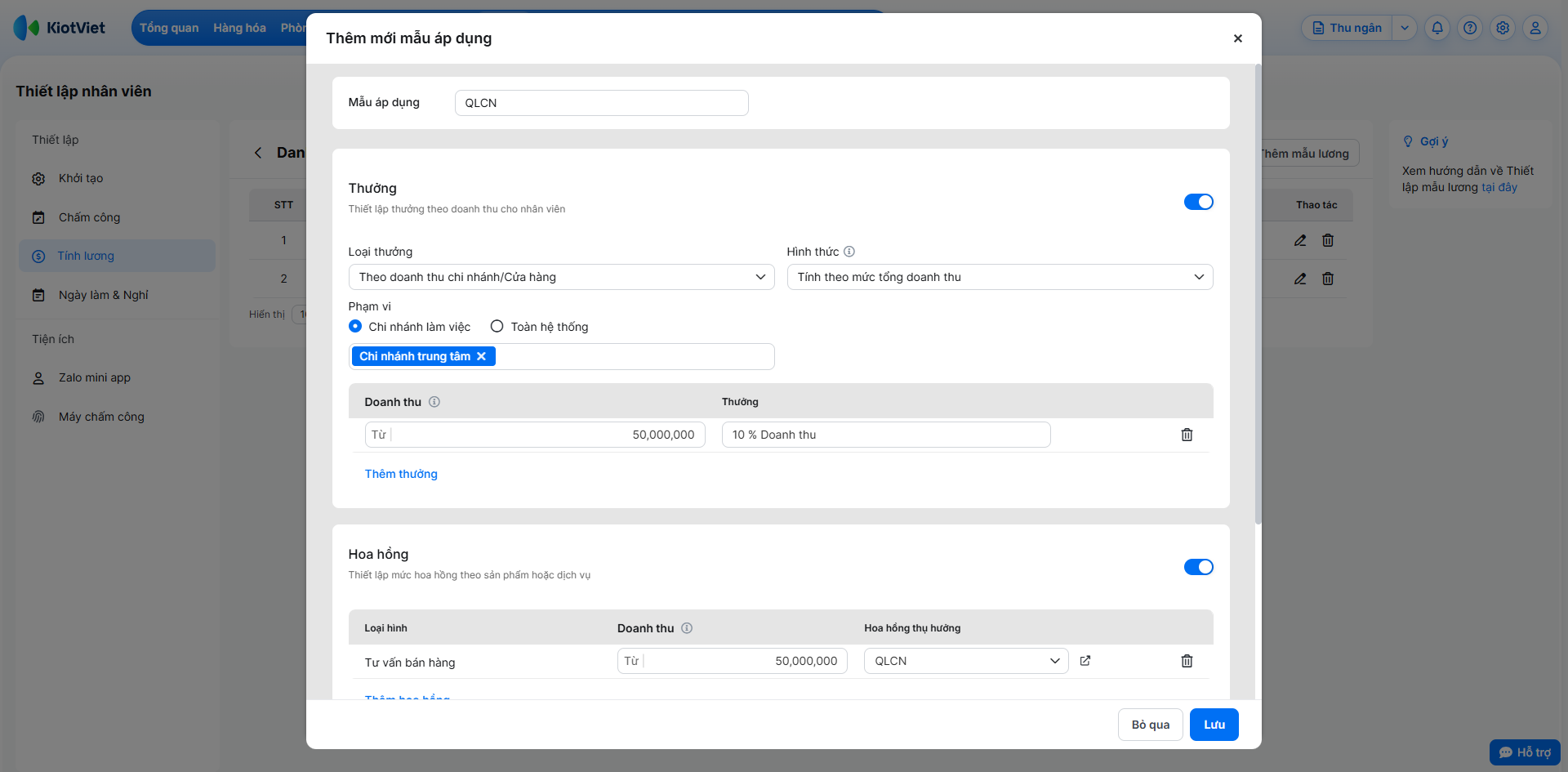
Task: Open the notifications bell
Action: pyautogui.click(x=1437, y=28)
